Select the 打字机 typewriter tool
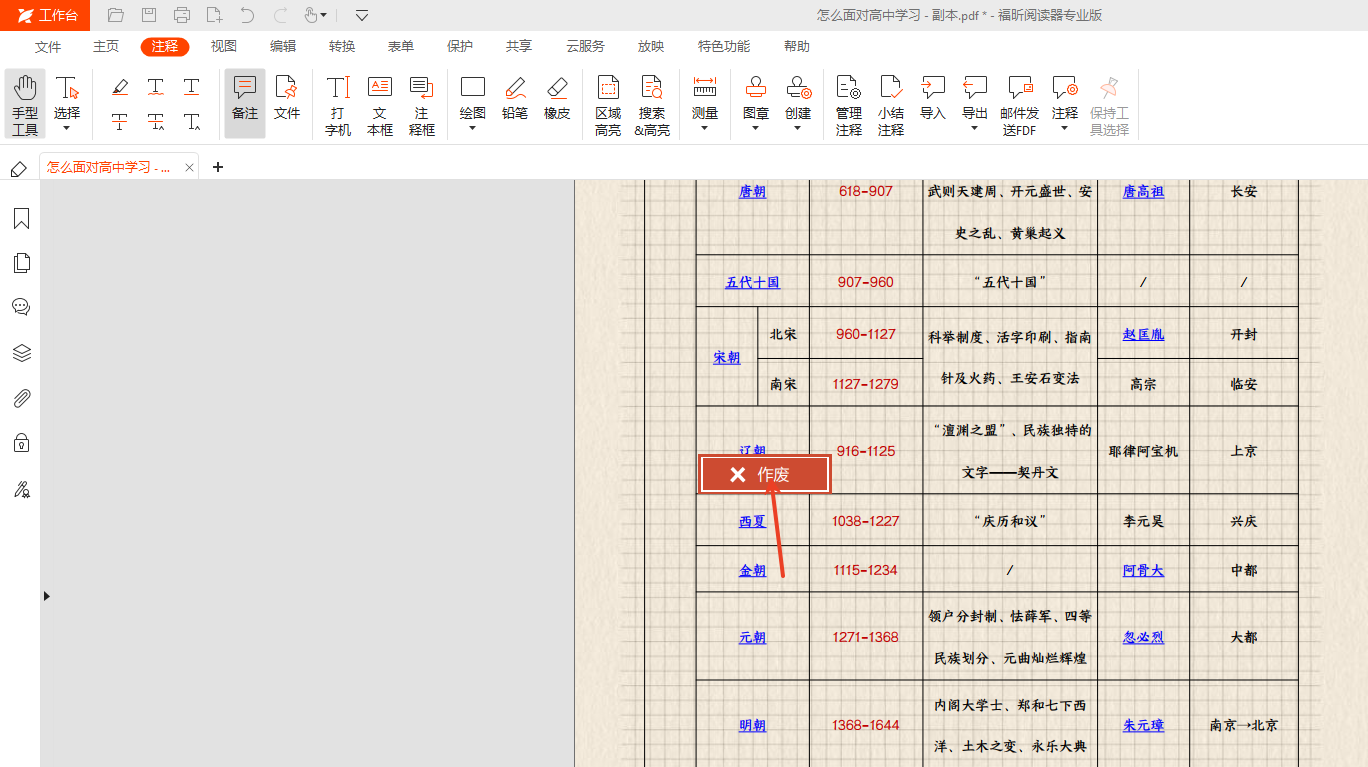 tap(338, 103)
